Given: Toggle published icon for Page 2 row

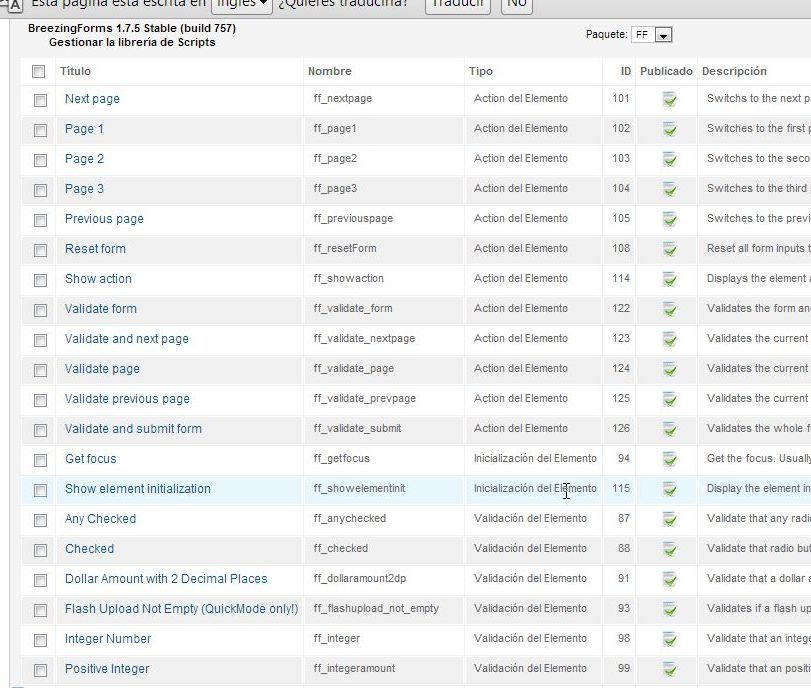Looking at the screenshot, I should pos(669,159).
